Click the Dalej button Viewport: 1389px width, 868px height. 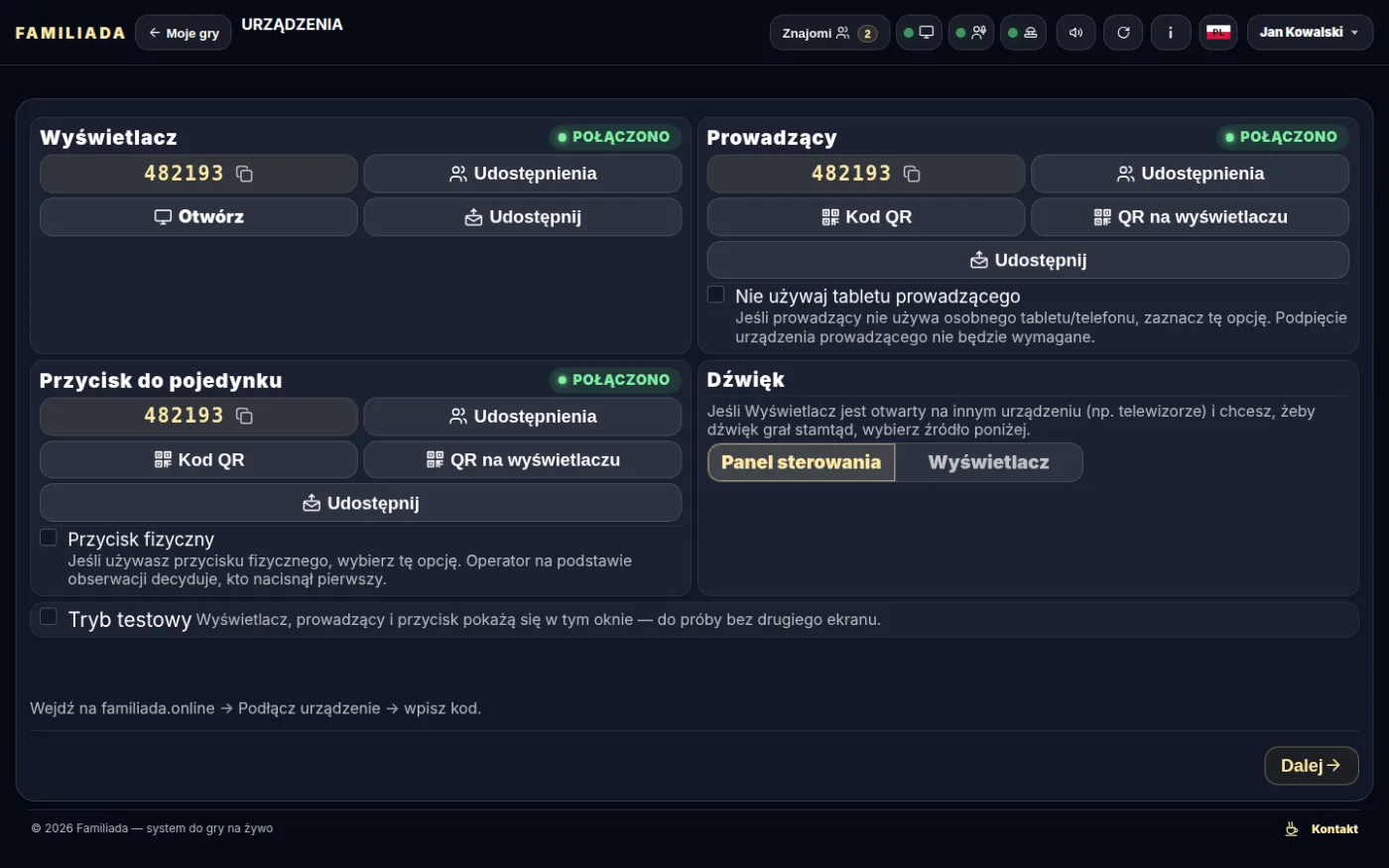click(x=1311, y=766)
